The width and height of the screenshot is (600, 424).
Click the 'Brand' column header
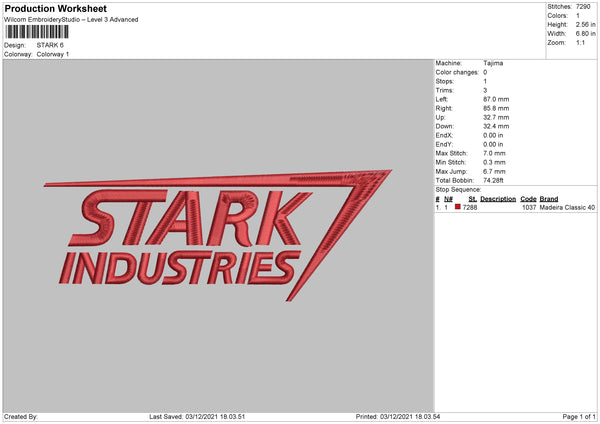549,199
